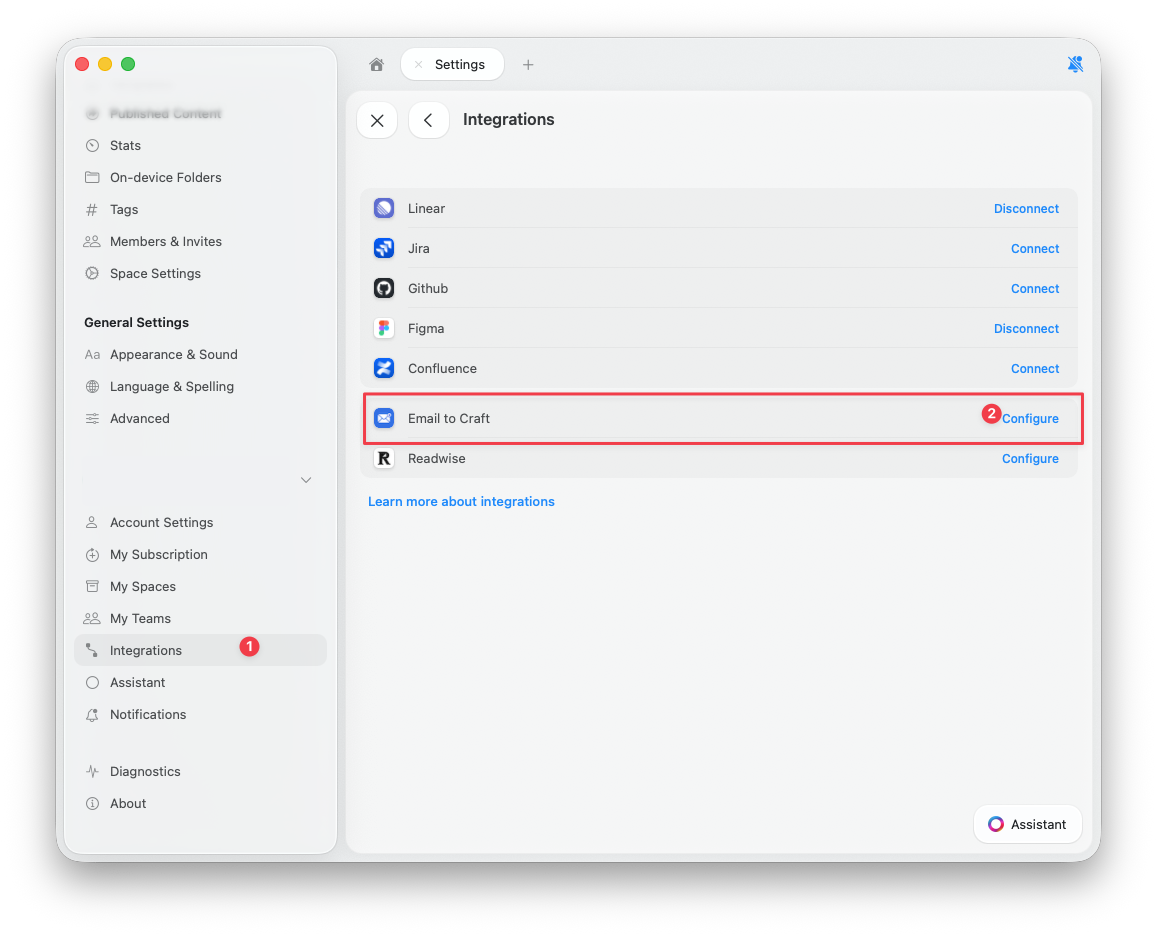Click the Readwise R icon
Image resolution: width=1157 pixels, height=936 pixels.
pyautogui.click(x=384, y=458)
